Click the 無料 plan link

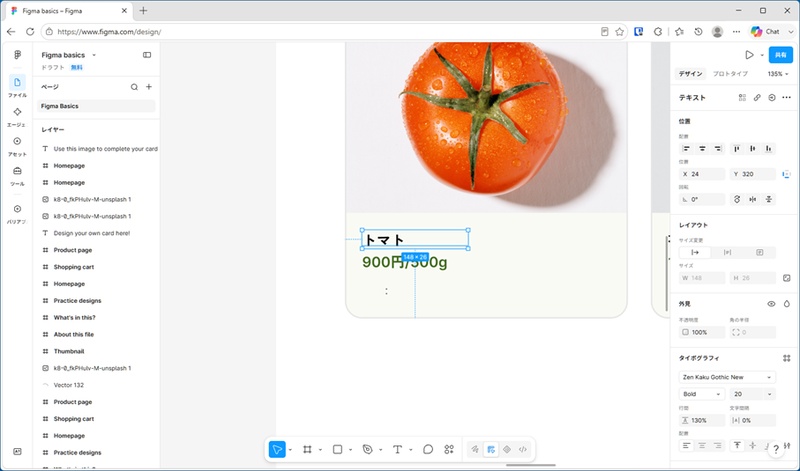coord(77,67)
